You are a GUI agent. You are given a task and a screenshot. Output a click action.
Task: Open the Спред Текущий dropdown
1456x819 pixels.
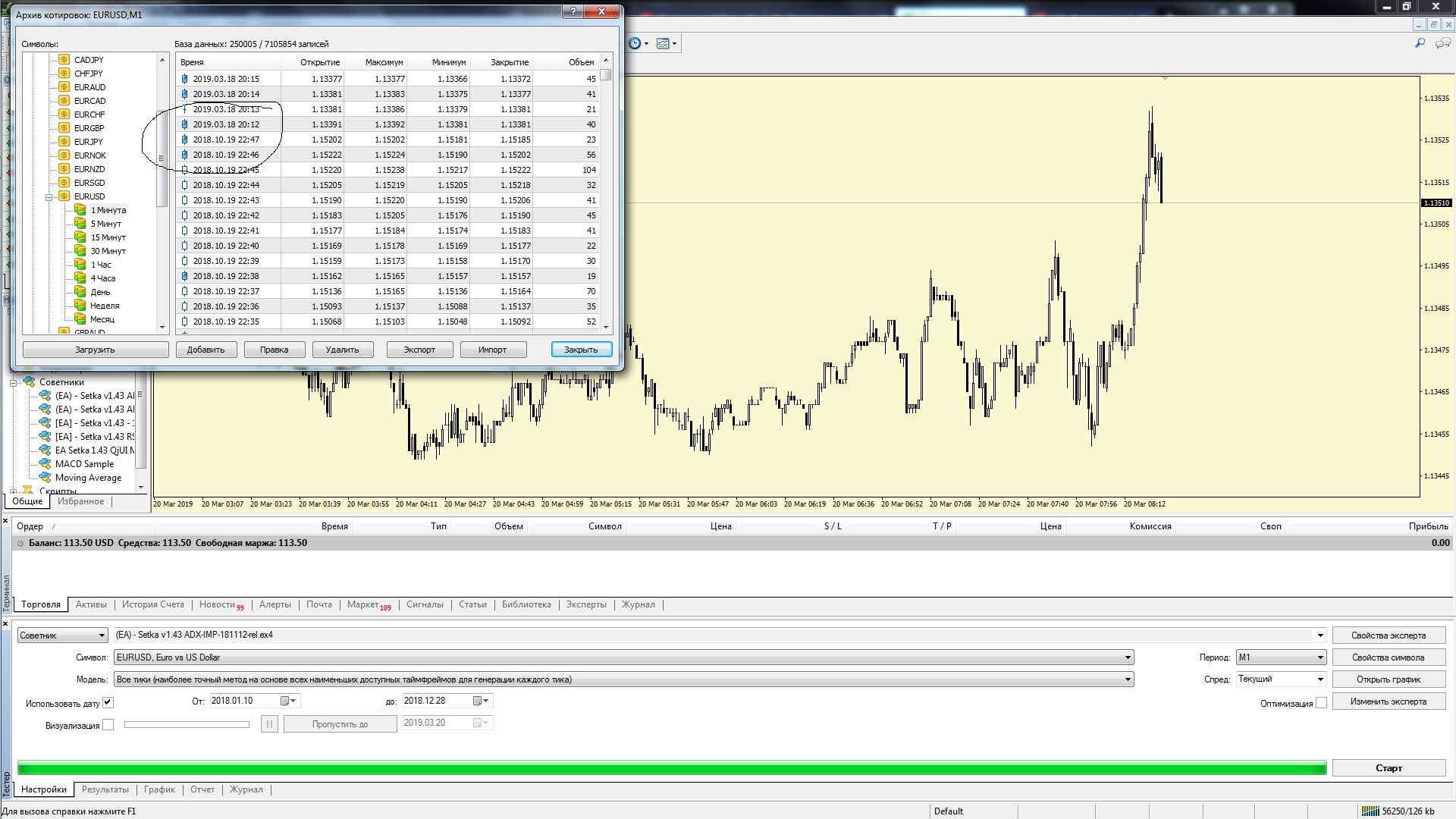click(x=1319, y=679)
